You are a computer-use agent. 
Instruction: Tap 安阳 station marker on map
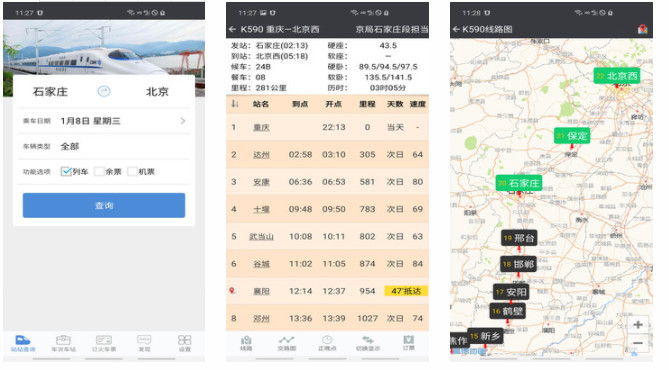click(x=511, y=292)
